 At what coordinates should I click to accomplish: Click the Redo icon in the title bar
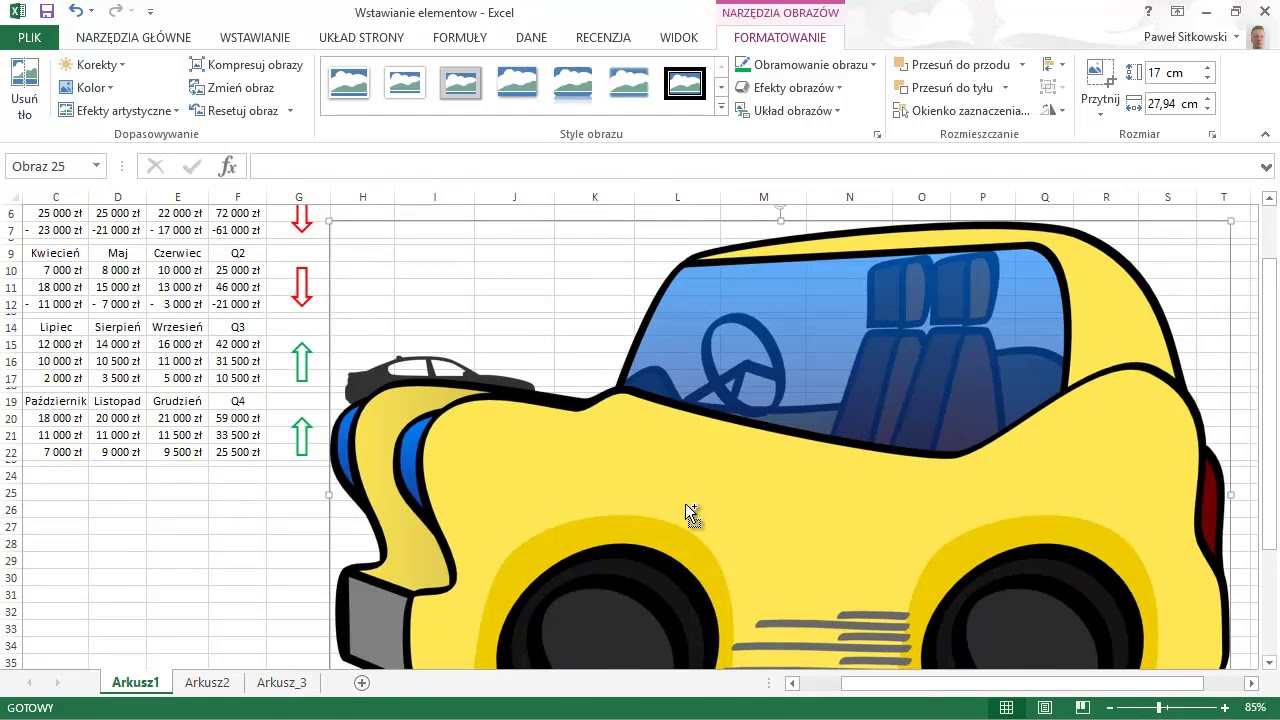[114, 11]
